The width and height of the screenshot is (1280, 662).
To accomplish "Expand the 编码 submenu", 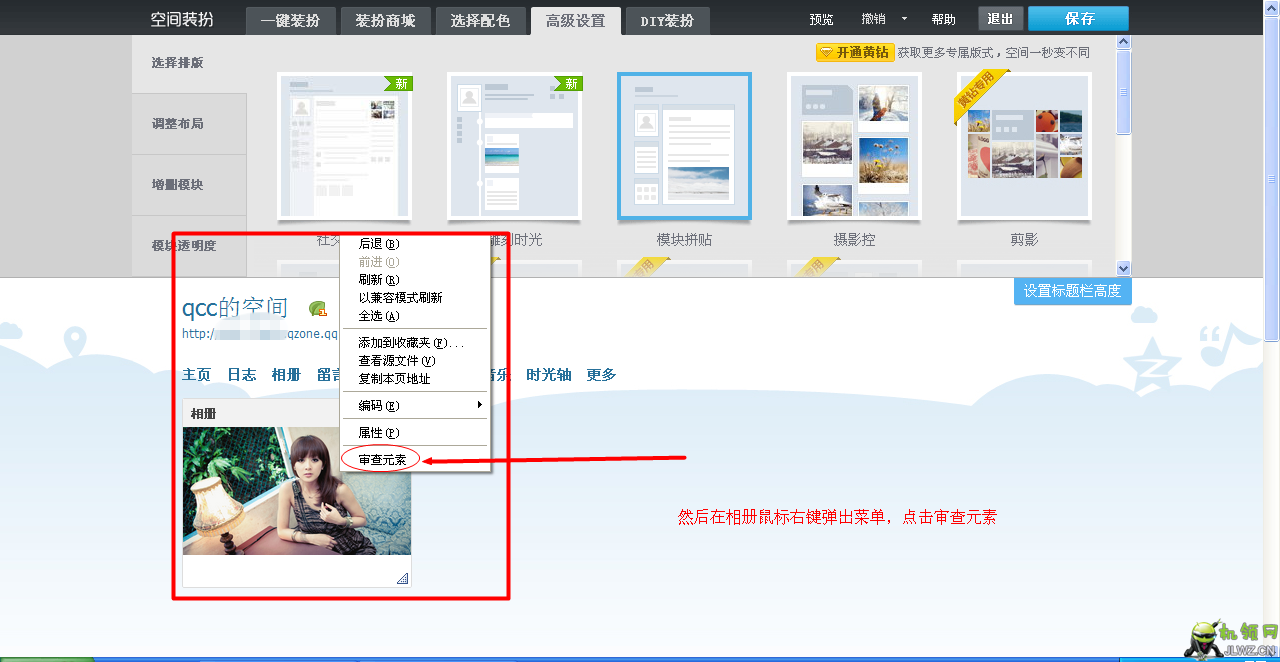I will pyautogui.click(x=415, y=406).
